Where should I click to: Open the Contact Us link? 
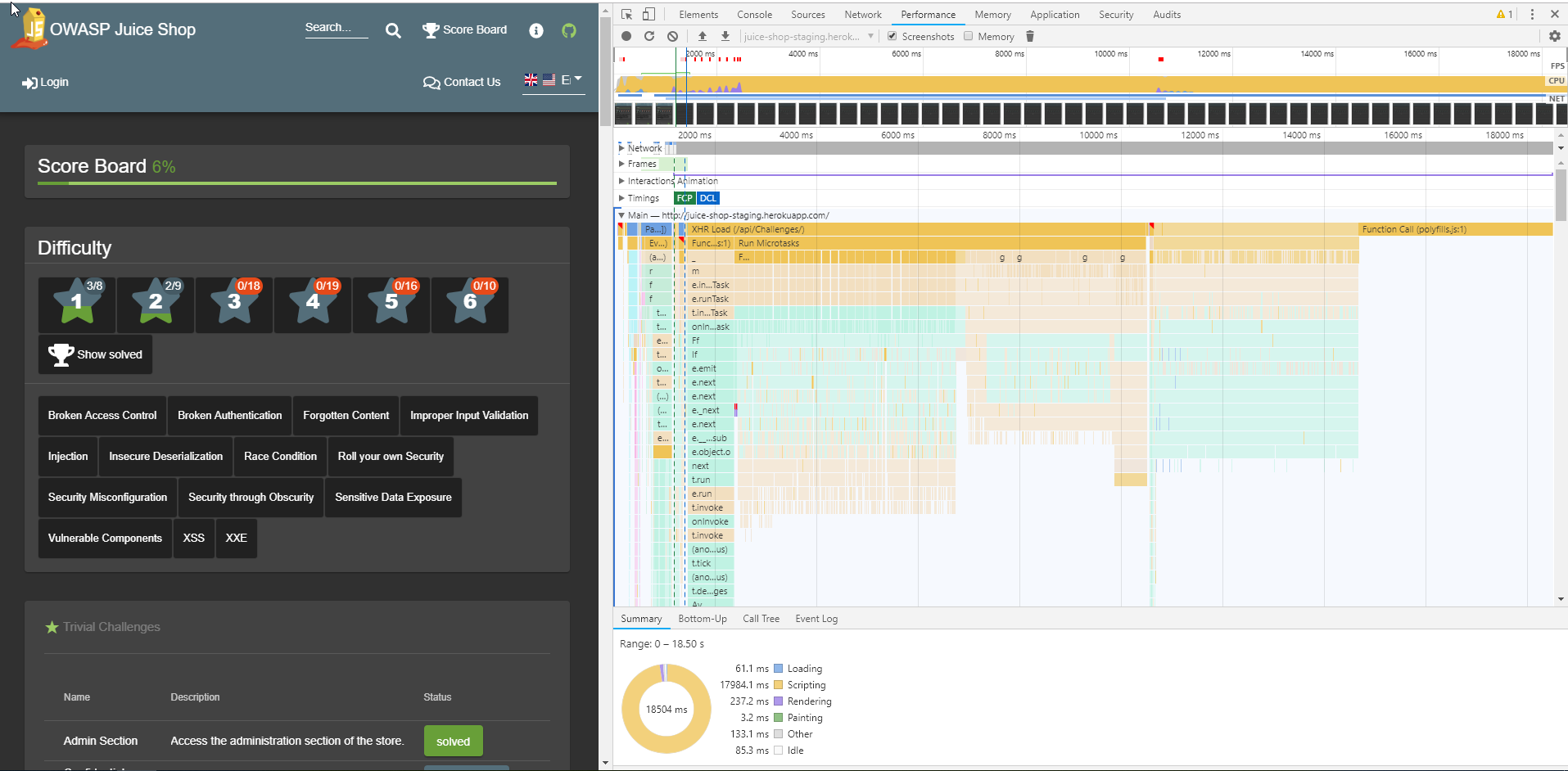click(462, 82)
